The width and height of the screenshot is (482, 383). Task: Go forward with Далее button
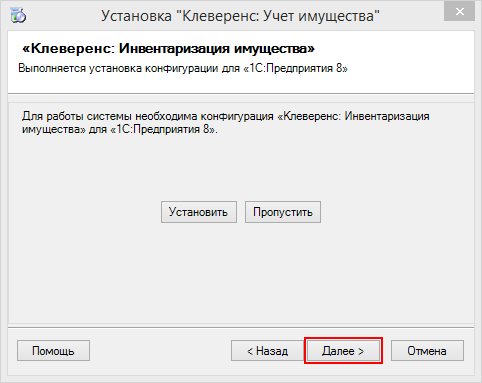pyautogui.click(x=343, y=350)
